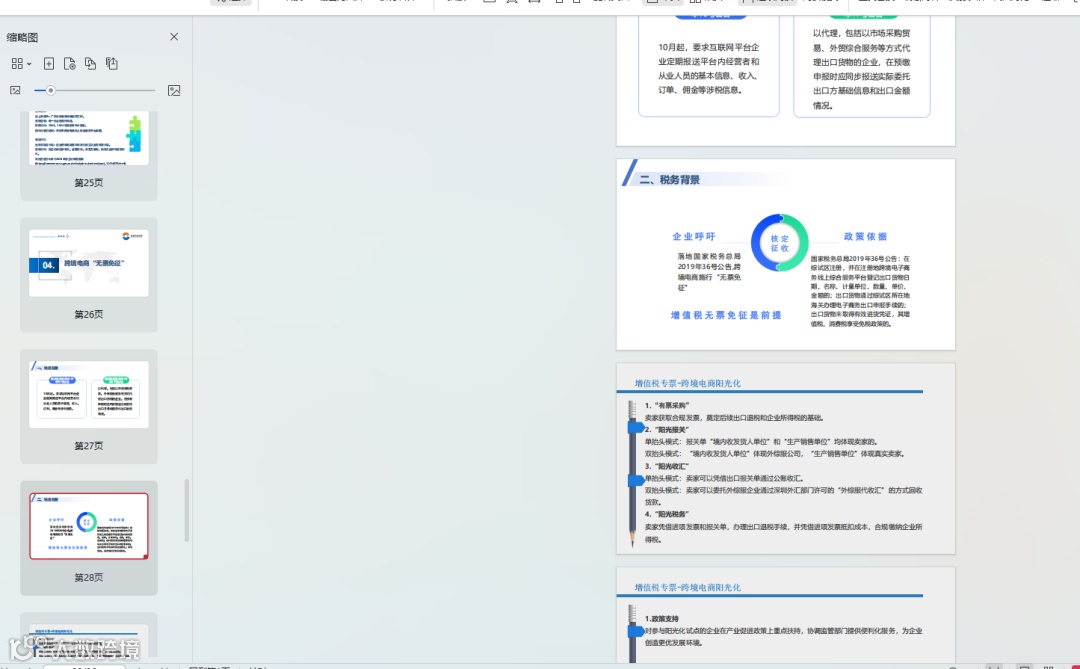This screenshot has height=669, width=1080.
Task: Close the 缩略图 thumbnail panel
Action: click(174, 37)
